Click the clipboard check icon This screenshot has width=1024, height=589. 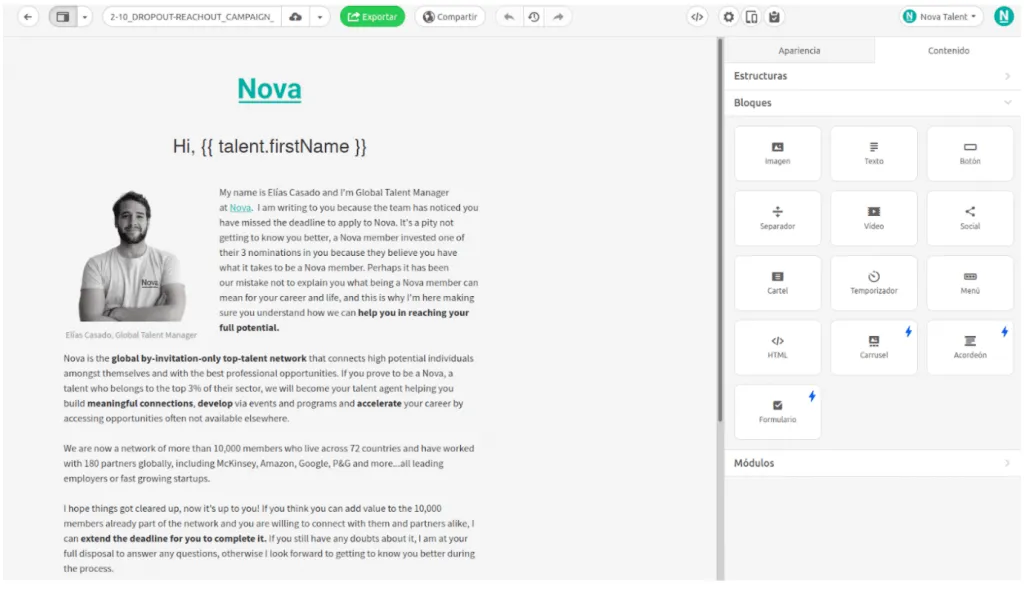(775, 17)
